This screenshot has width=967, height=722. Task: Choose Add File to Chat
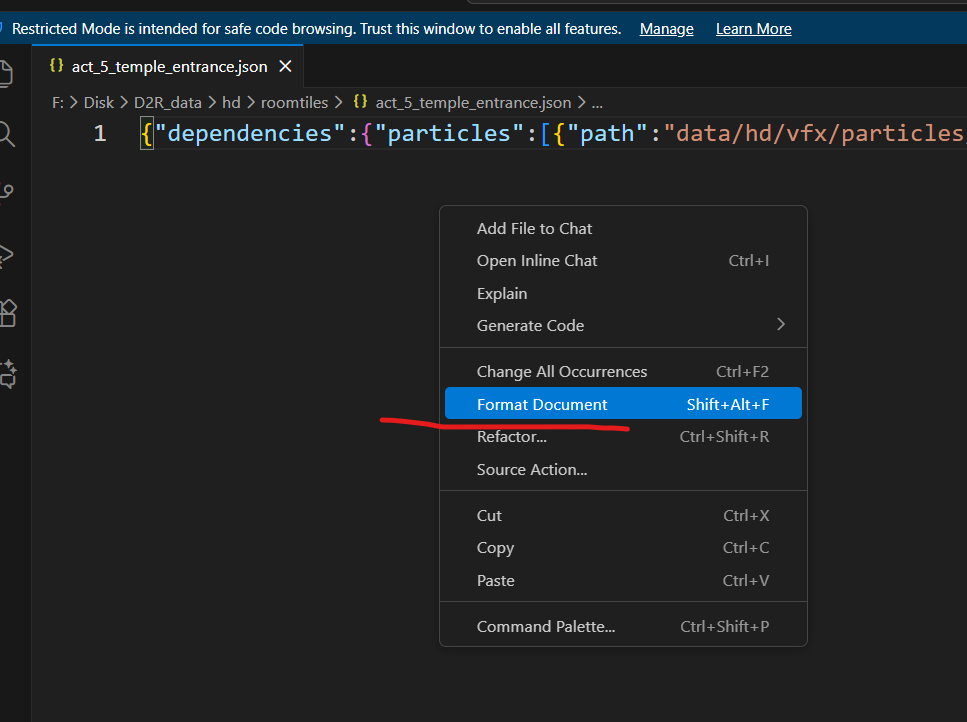(x=534, y=229)
